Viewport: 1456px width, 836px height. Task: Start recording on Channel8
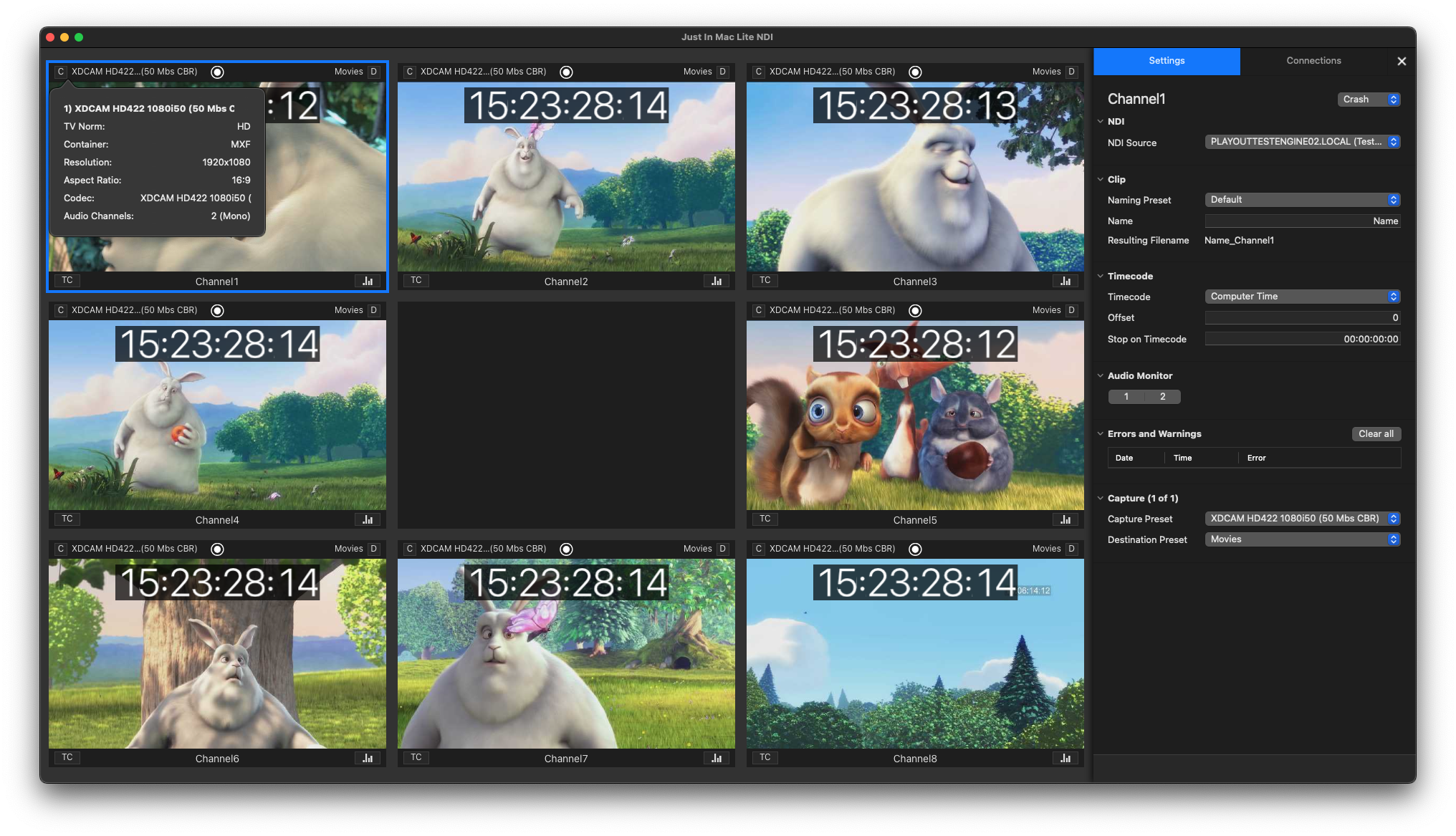click(x=915, y=549)
